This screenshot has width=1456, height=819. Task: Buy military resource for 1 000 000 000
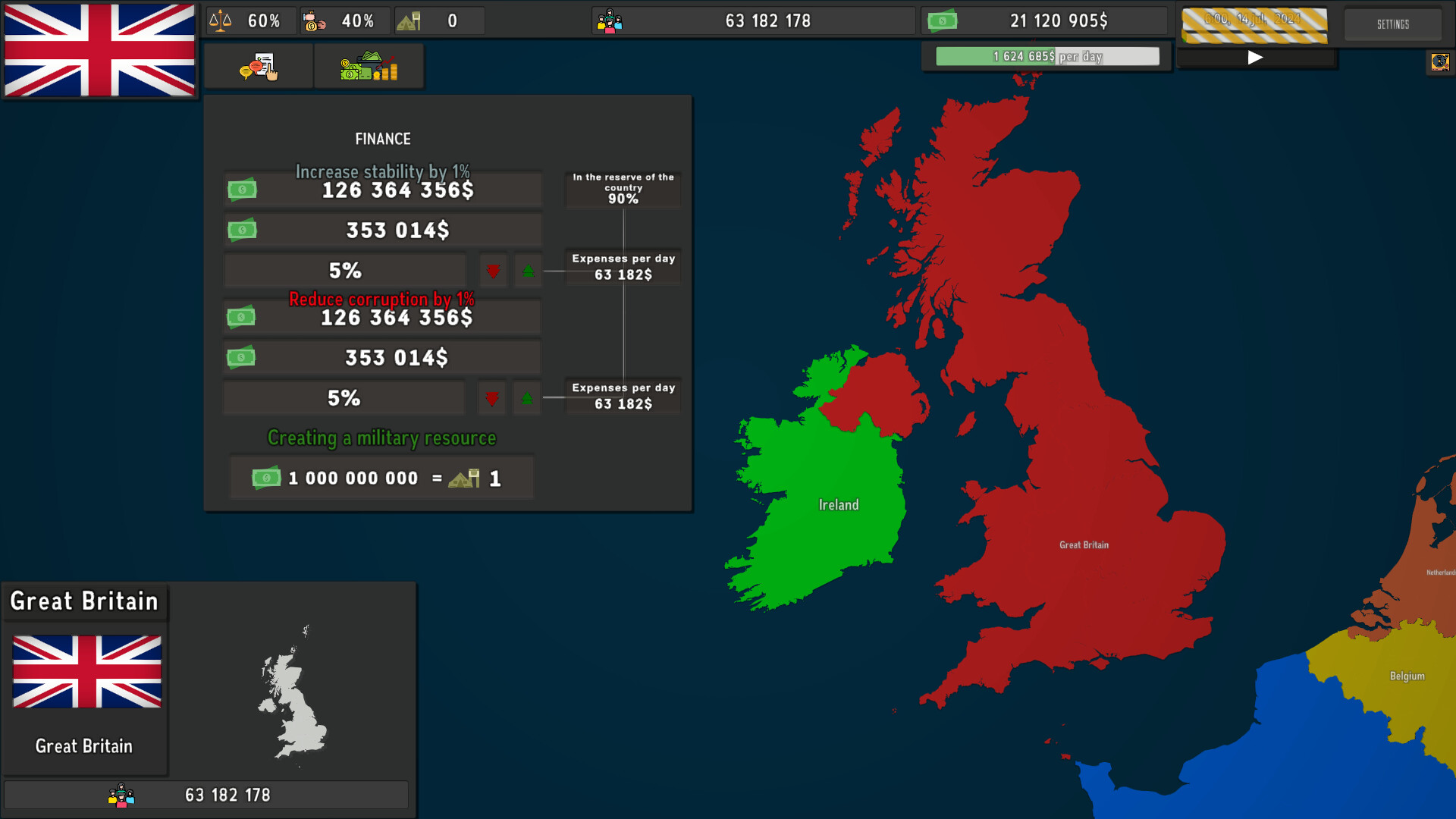pos(381,478)
